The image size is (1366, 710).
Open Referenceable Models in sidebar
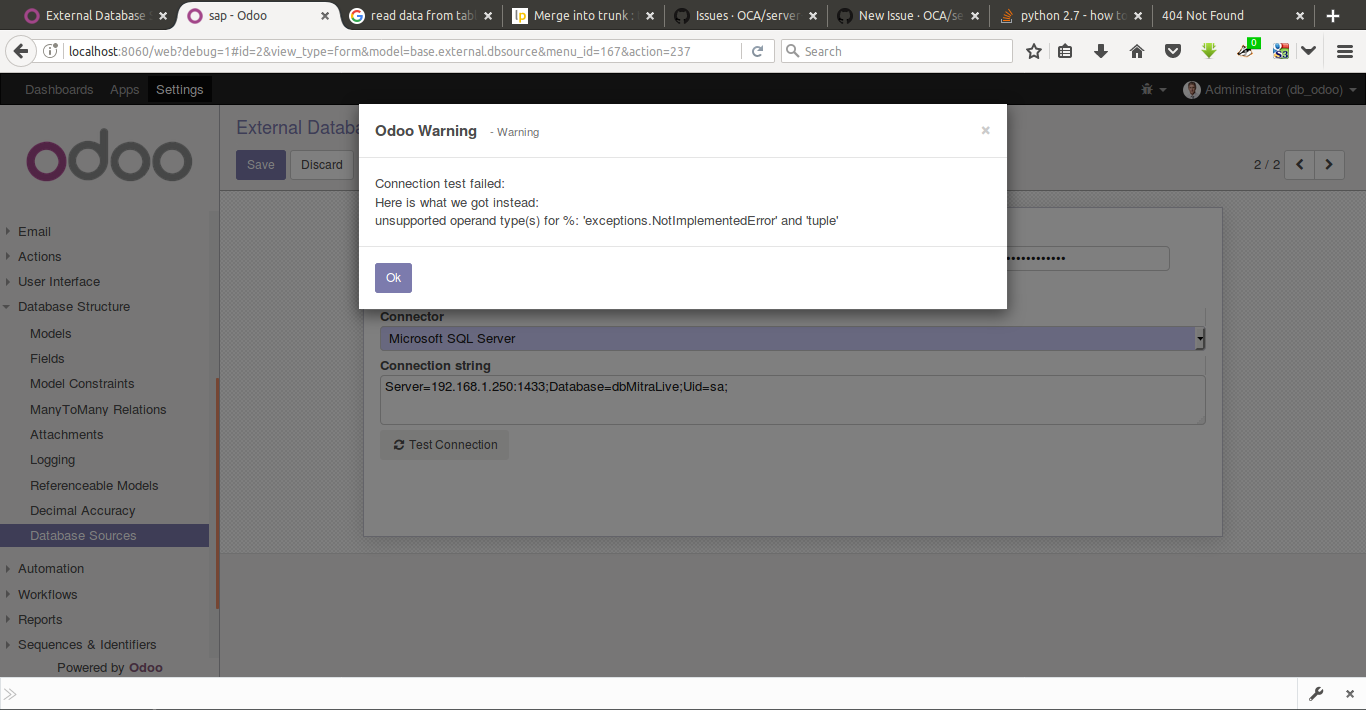click(x=94, y=485)
